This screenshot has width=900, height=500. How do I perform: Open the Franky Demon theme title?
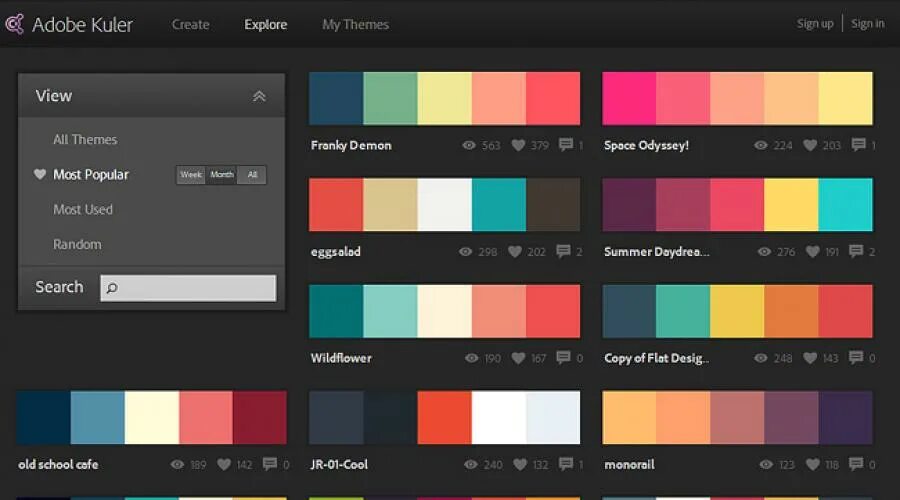point(351,145)
